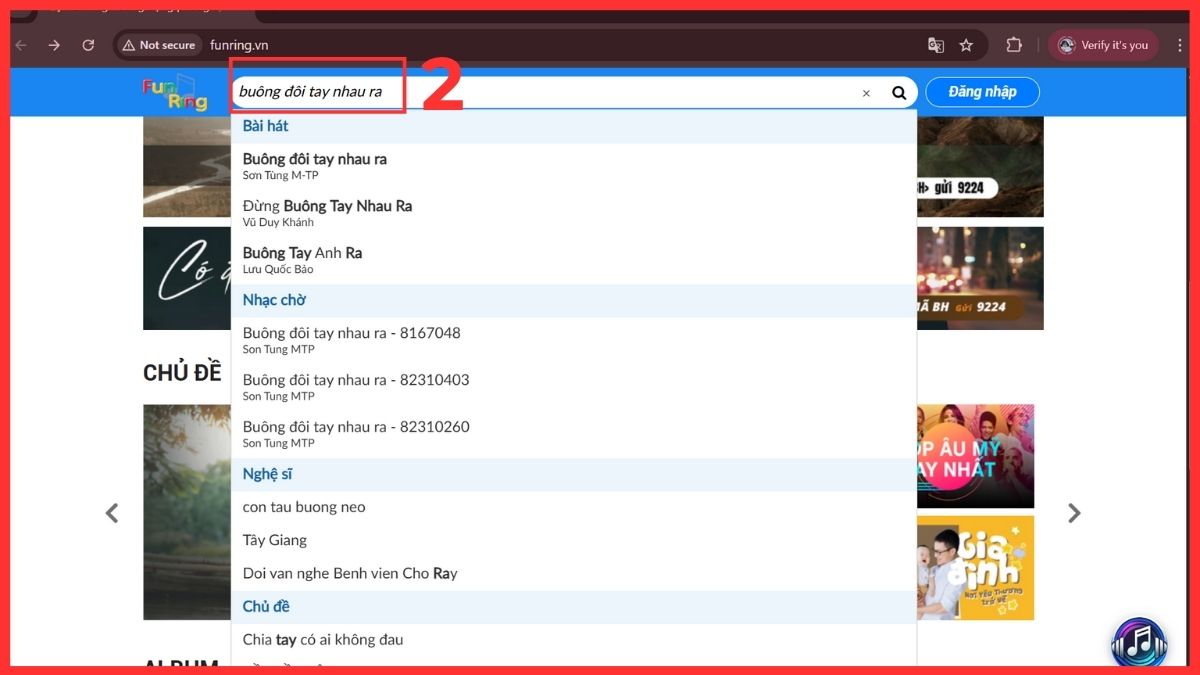Image resolution: width=1200 pixels, height=675 pixels.
Task: Select artist con tau buong neo
Action: click(x=574, y=507)
